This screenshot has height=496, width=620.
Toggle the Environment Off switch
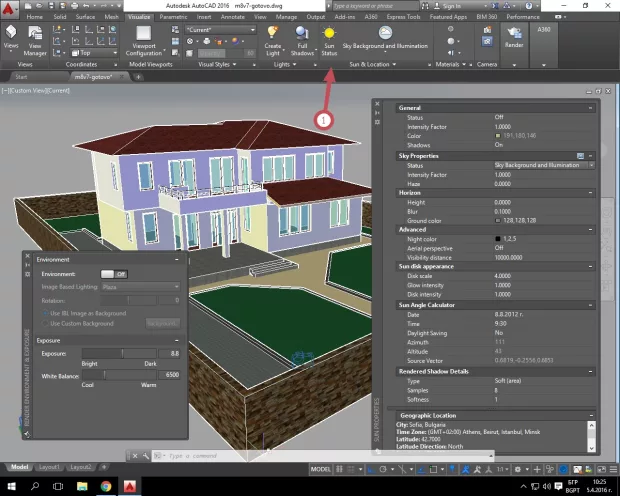coord(114,273)
